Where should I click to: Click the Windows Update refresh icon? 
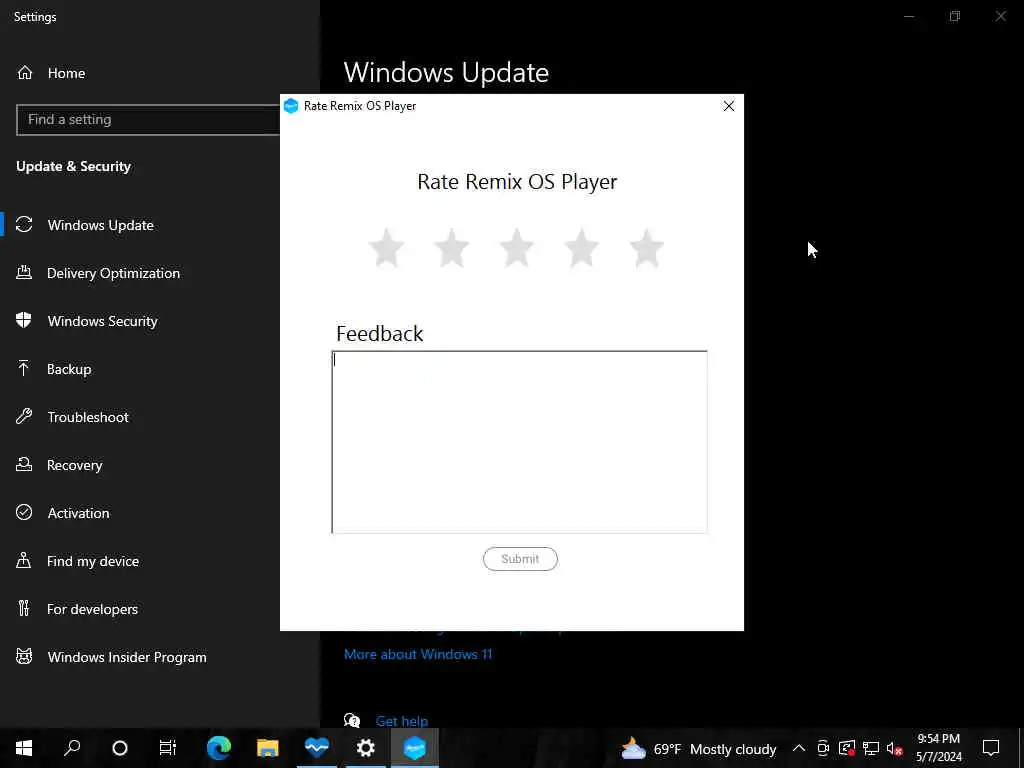tap(24, 225)
